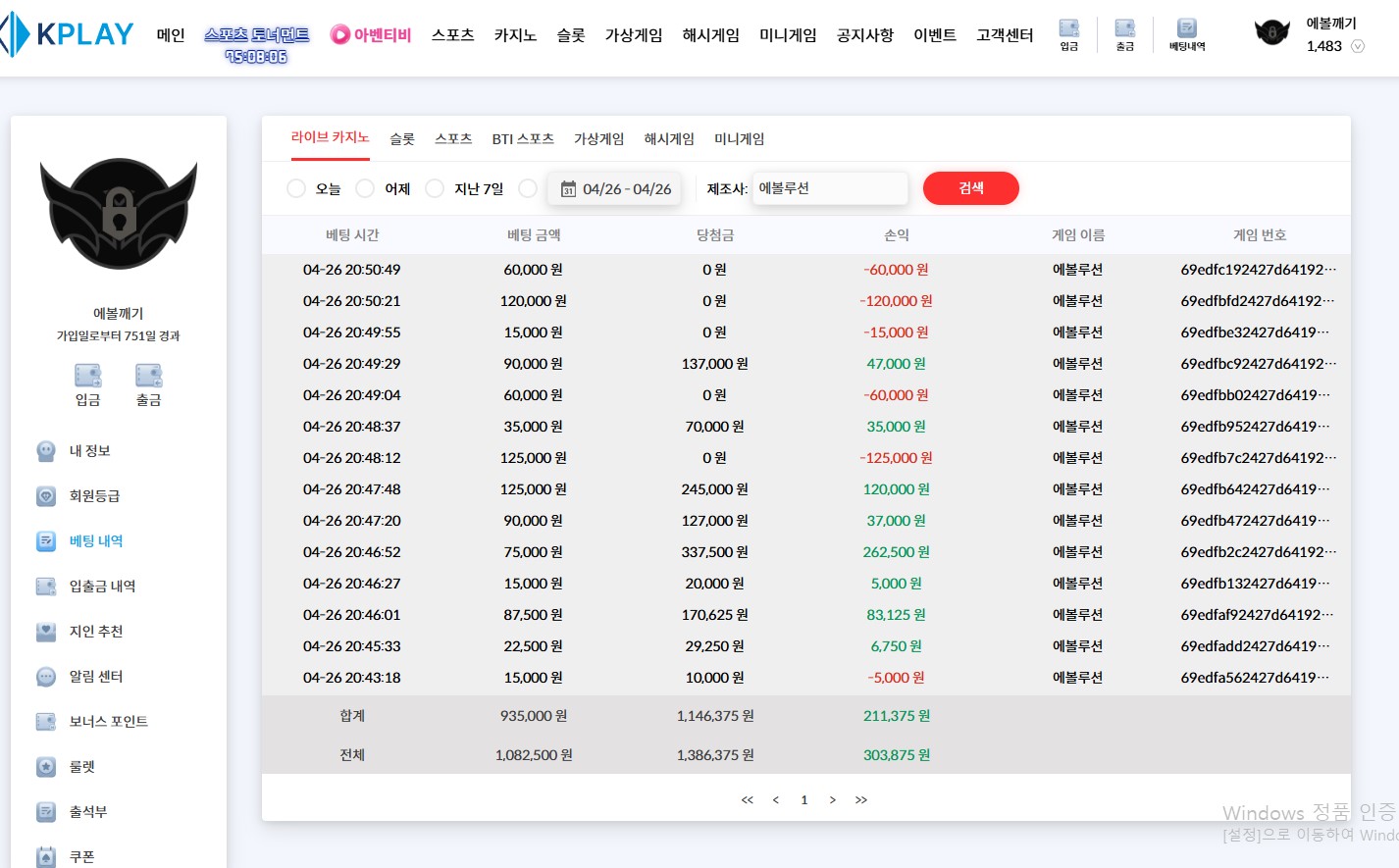Viewport: 1399px width, 868px height.
Task: Open 회원등급 membership level page
Action: 94,496
